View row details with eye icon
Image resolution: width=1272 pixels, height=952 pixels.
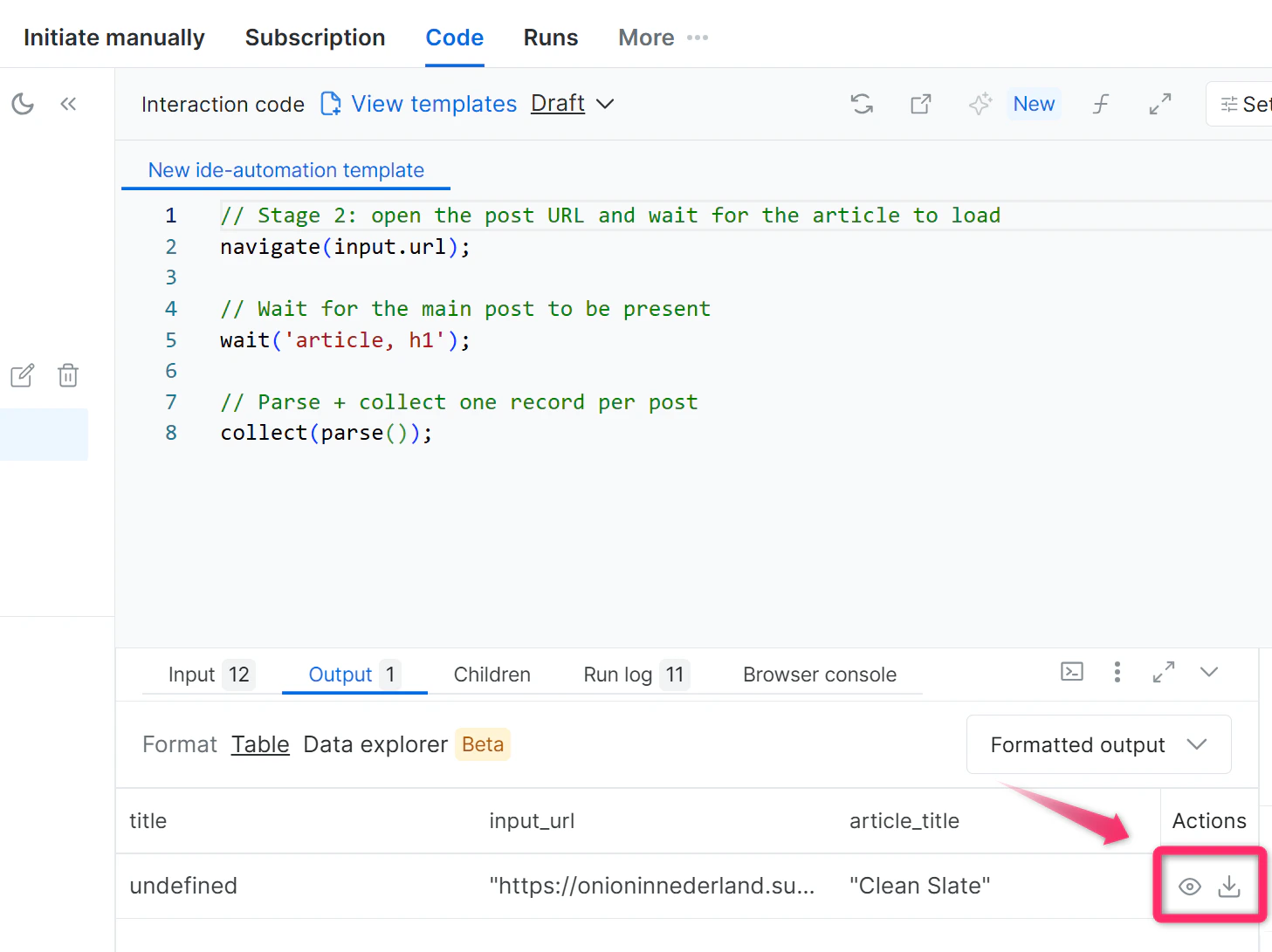pyautogui.click(x=1190, y=887)
